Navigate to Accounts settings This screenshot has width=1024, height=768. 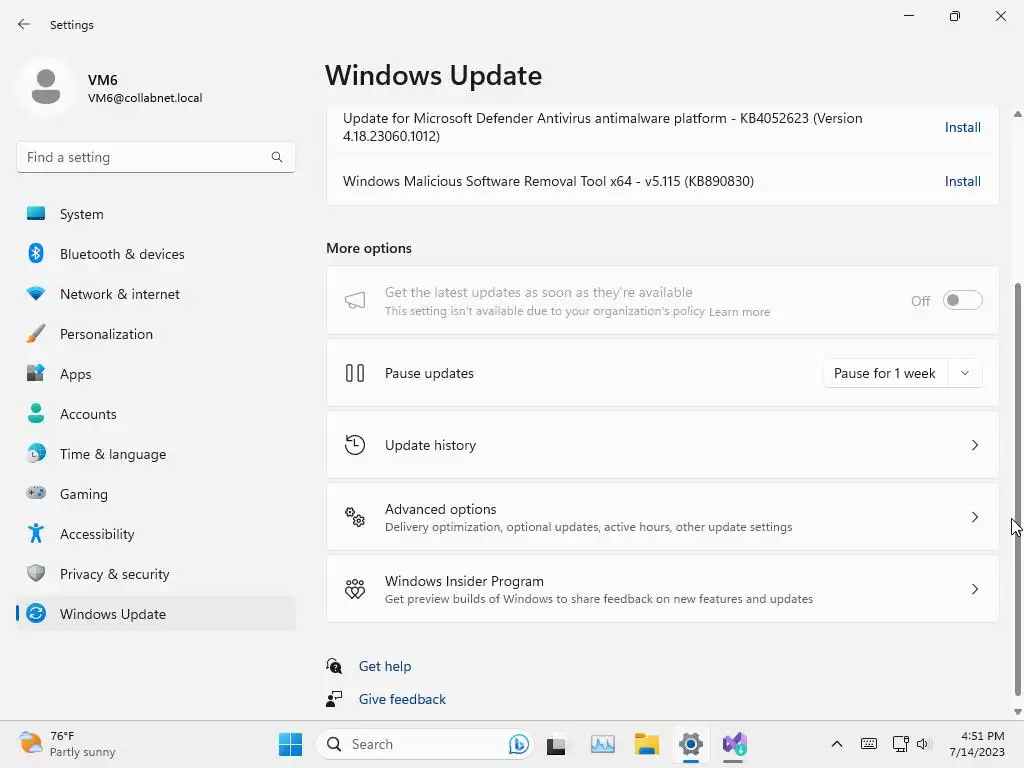coord(156,413)
